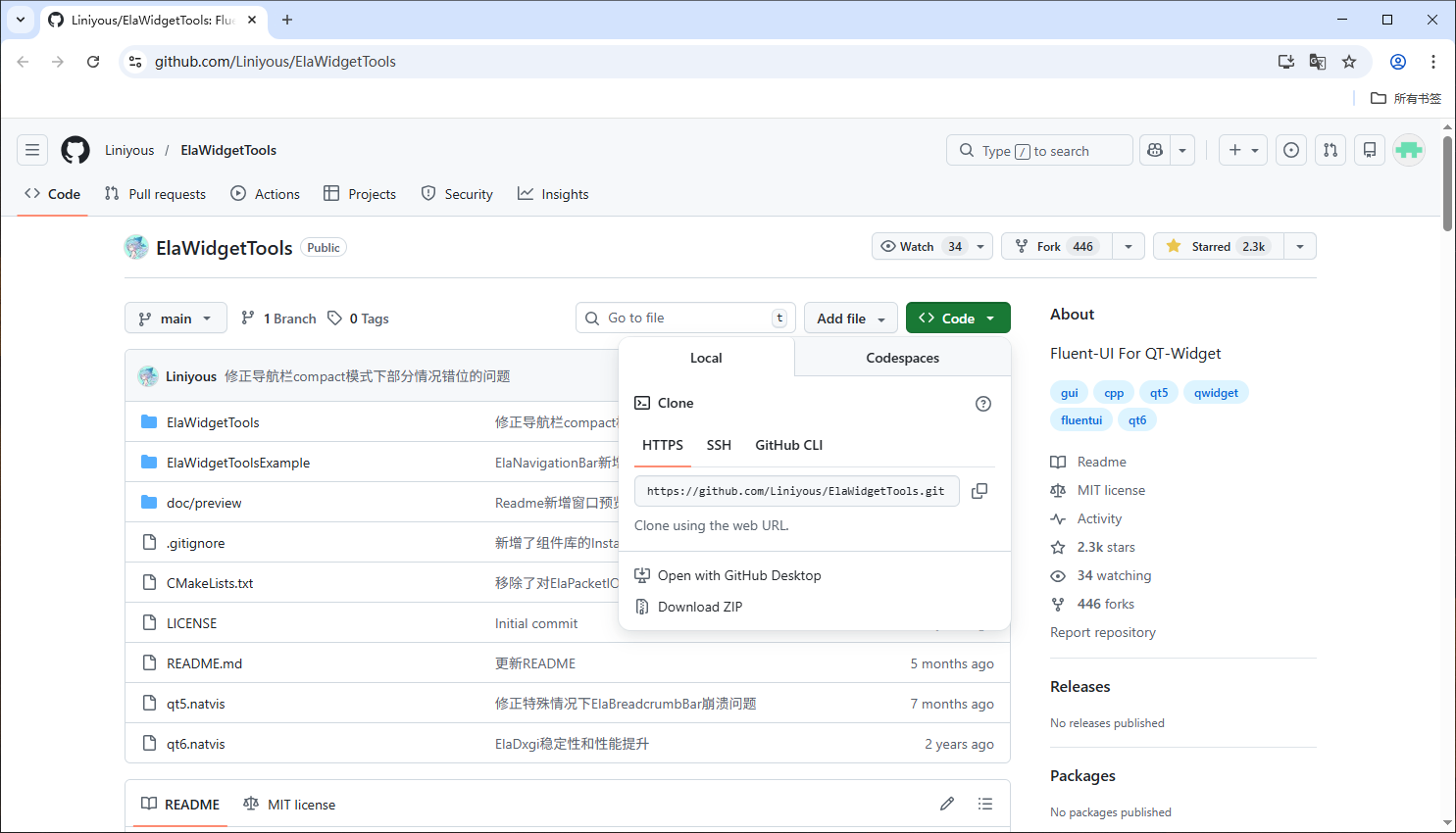Open the all bookmarks folder
1456x833 pixels.
click(1406, 98)
